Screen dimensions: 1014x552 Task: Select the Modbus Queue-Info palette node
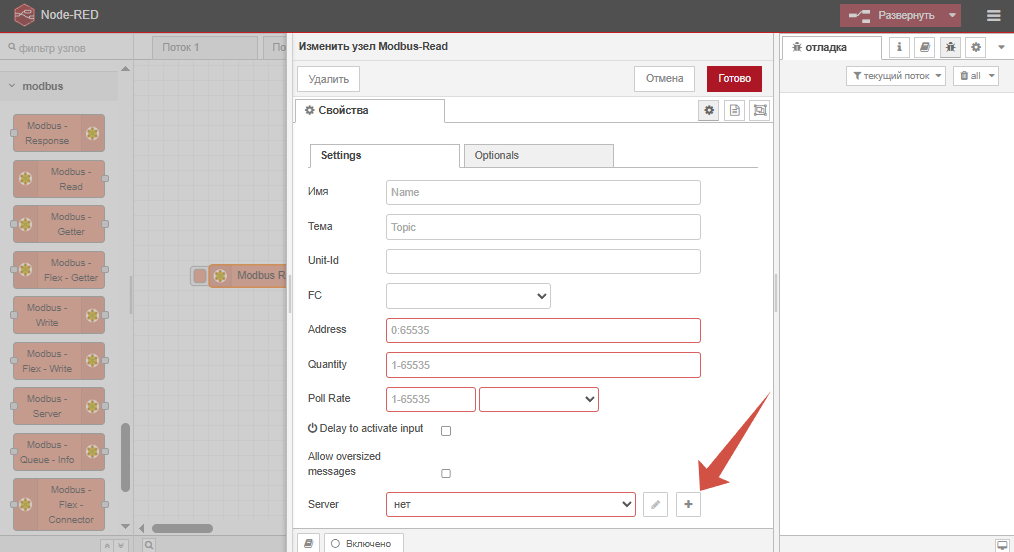pos(59,452)
